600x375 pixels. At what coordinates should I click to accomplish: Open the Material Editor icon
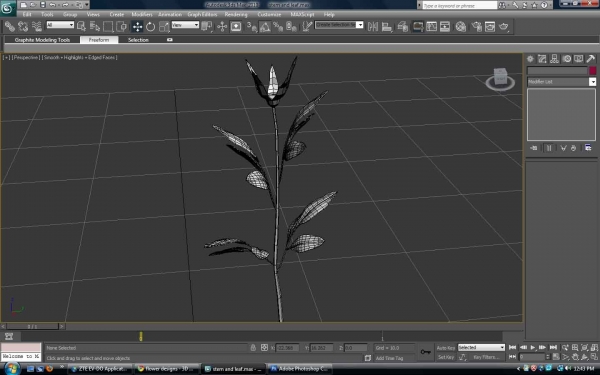tap(461, 26)
